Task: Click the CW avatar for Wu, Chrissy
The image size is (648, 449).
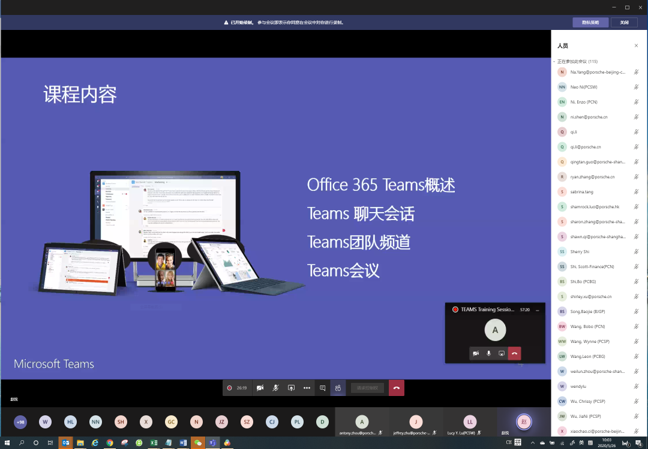Action: tap(562, 401)
